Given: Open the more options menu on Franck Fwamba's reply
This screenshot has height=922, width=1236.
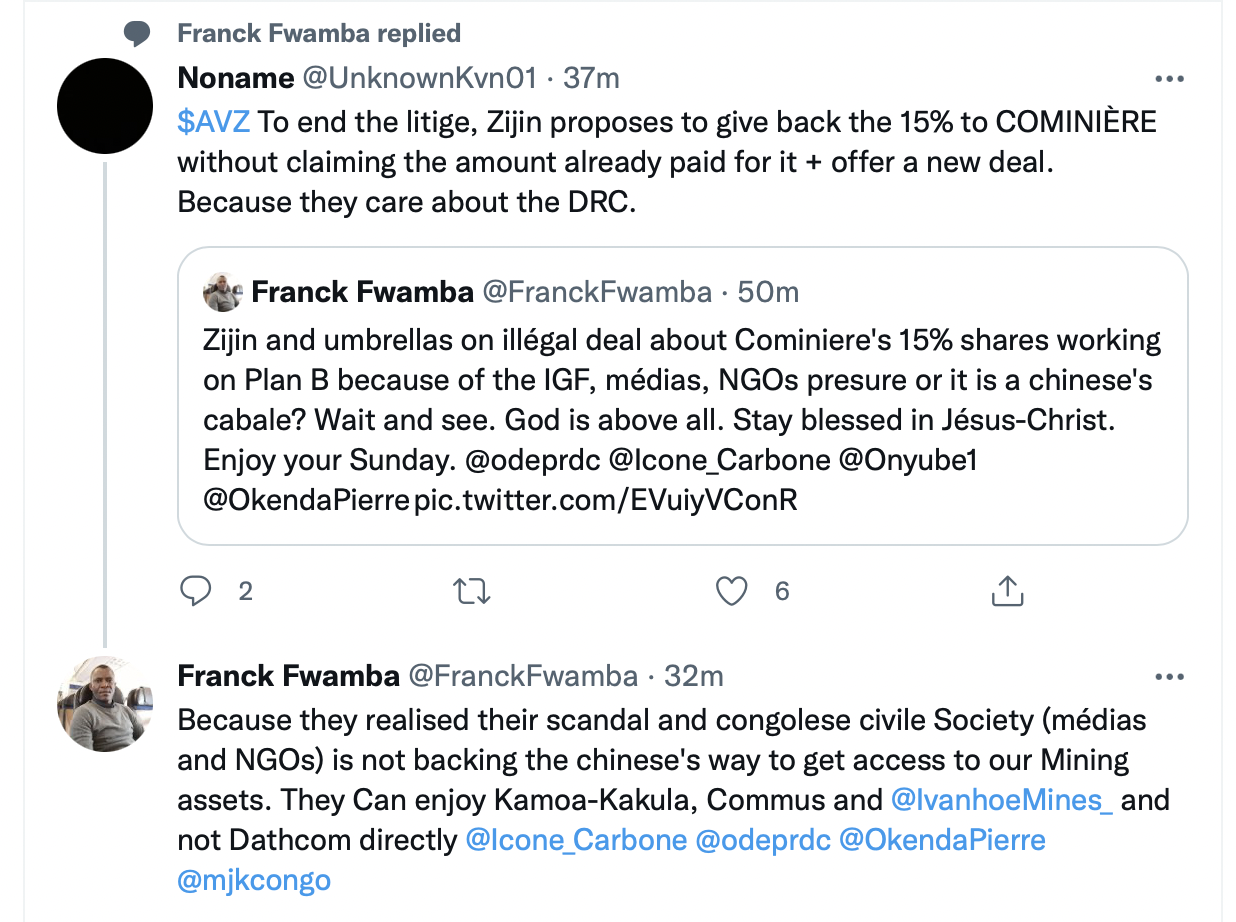Looking at the screenshot, I should point(1169,677).
